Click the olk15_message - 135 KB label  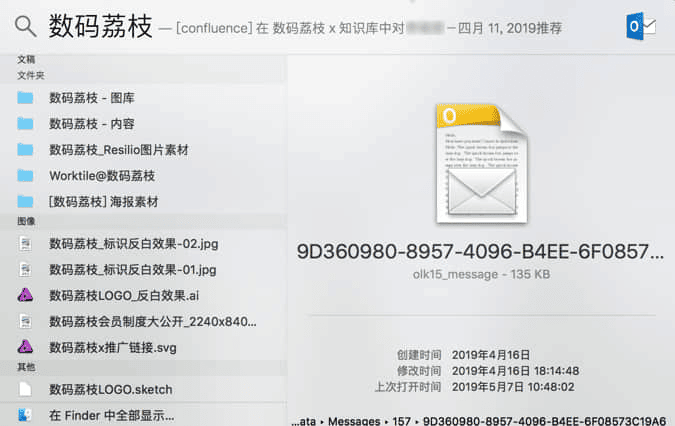click(481, 274)
